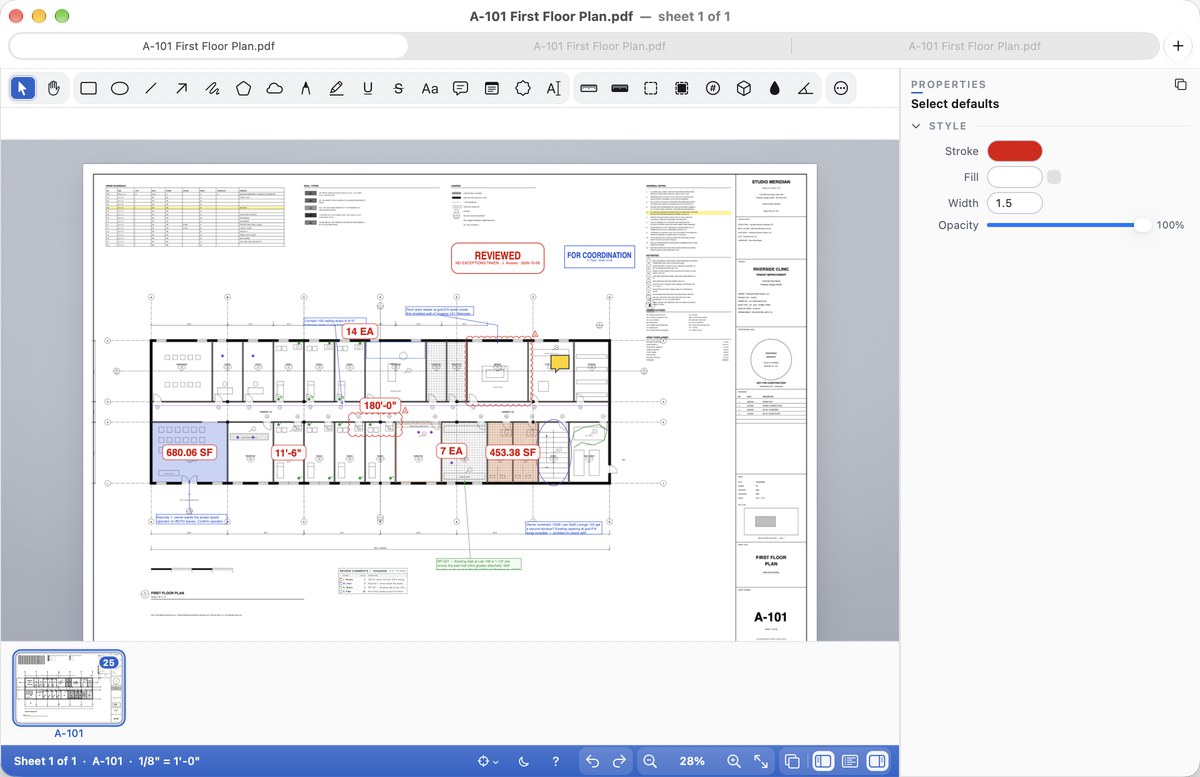Select the freehand ink tool
This screenshot has height=777, width=1200.
pos(212,88)
